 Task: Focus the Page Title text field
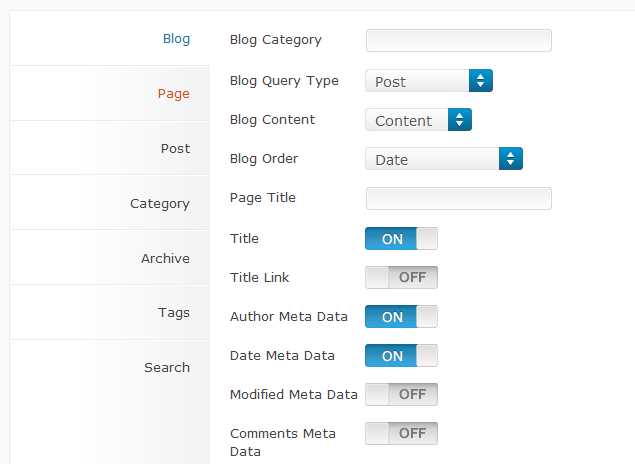point(459,198)
